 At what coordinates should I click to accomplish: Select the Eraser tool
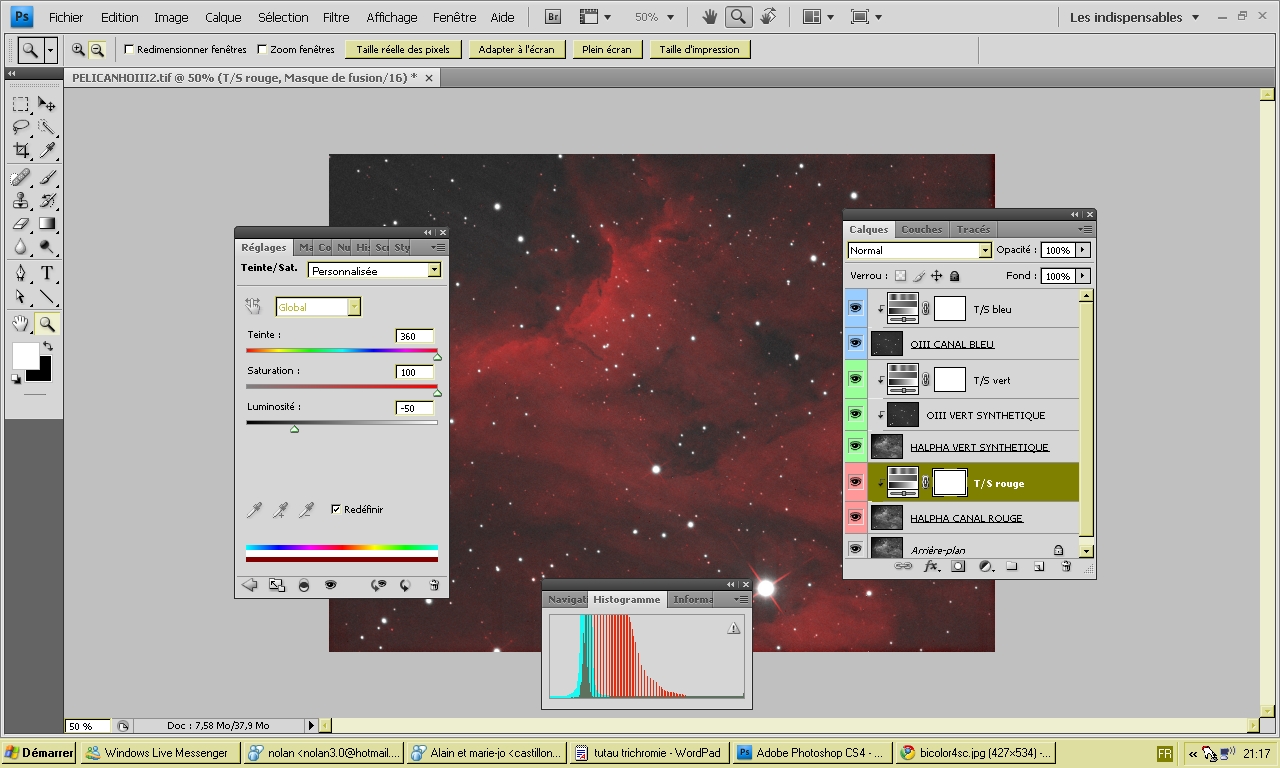[21, 224]
